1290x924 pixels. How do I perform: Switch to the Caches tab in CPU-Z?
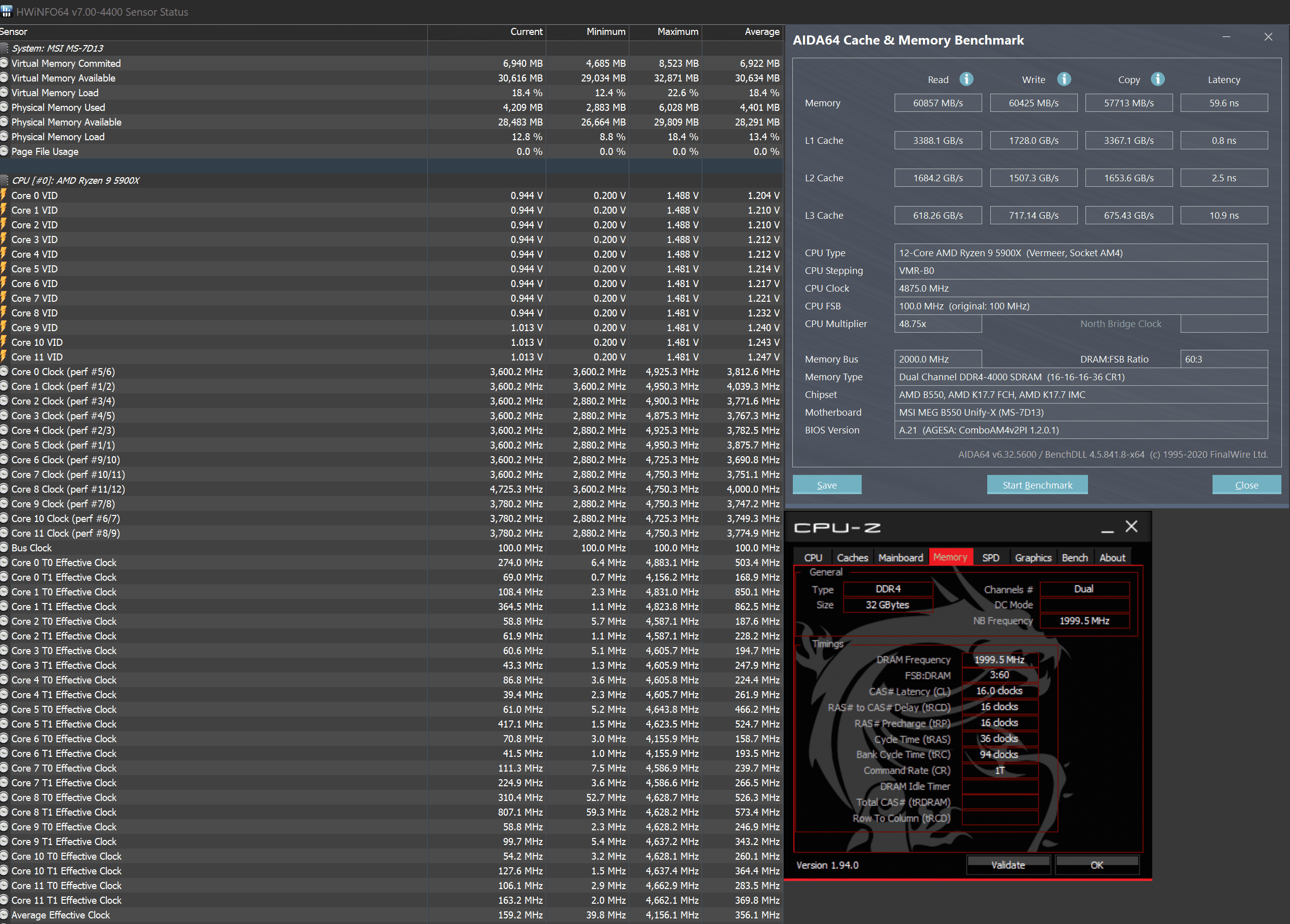tap(853, 557)
